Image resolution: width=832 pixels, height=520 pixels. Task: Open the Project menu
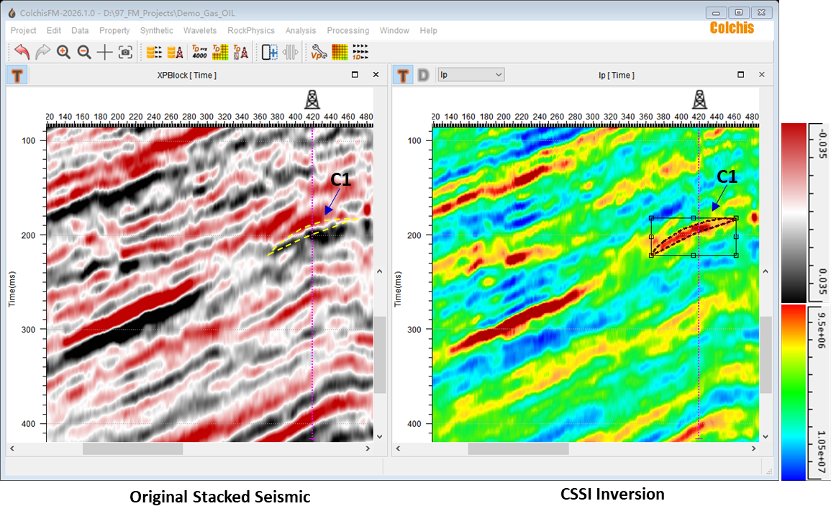point(23,31)
